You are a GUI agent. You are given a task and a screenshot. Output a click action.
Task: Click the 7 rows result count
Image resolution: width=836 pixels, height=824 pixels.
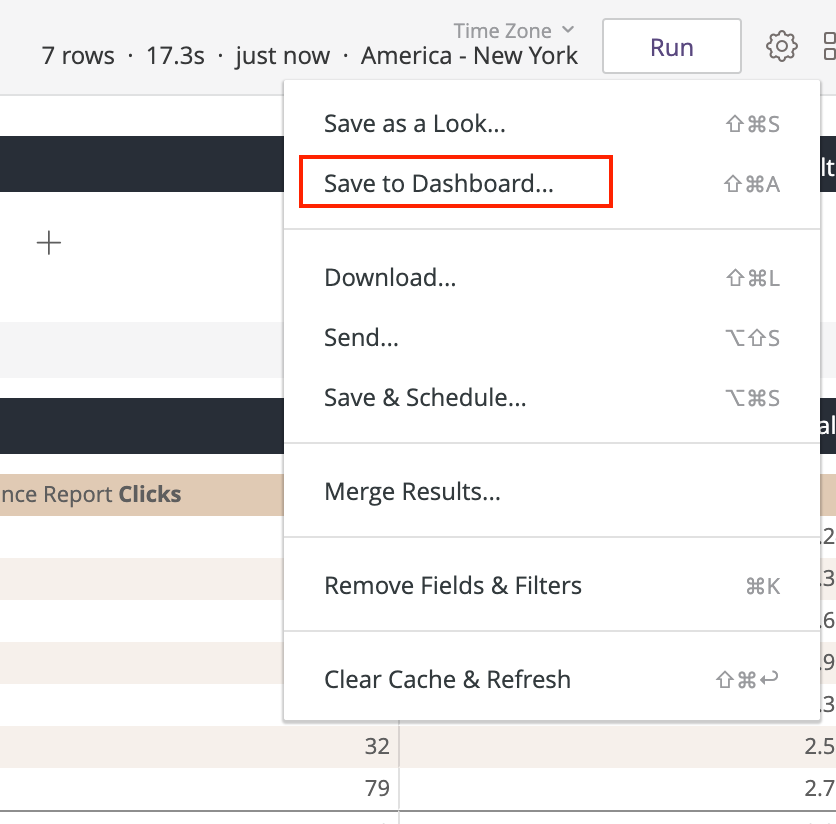click(x=78, y=55)
